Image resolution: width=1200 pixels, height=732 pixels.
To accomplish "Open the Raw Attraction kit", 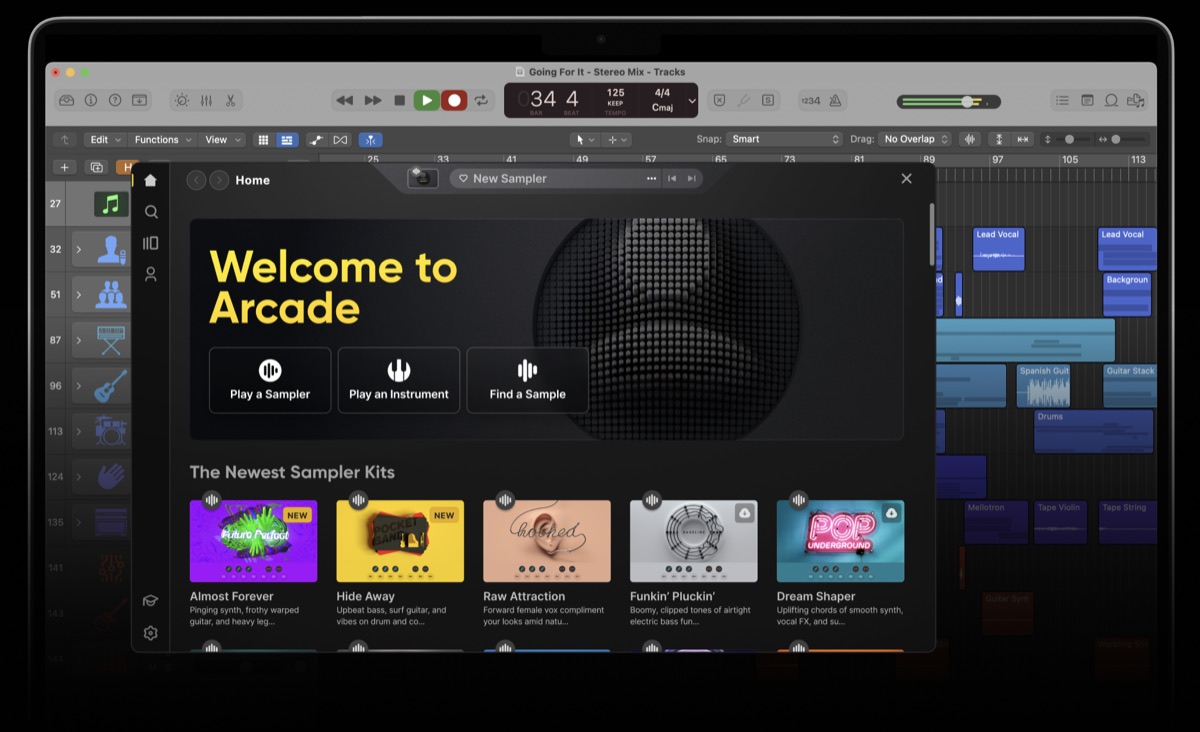I will click(x=547, y=541).
